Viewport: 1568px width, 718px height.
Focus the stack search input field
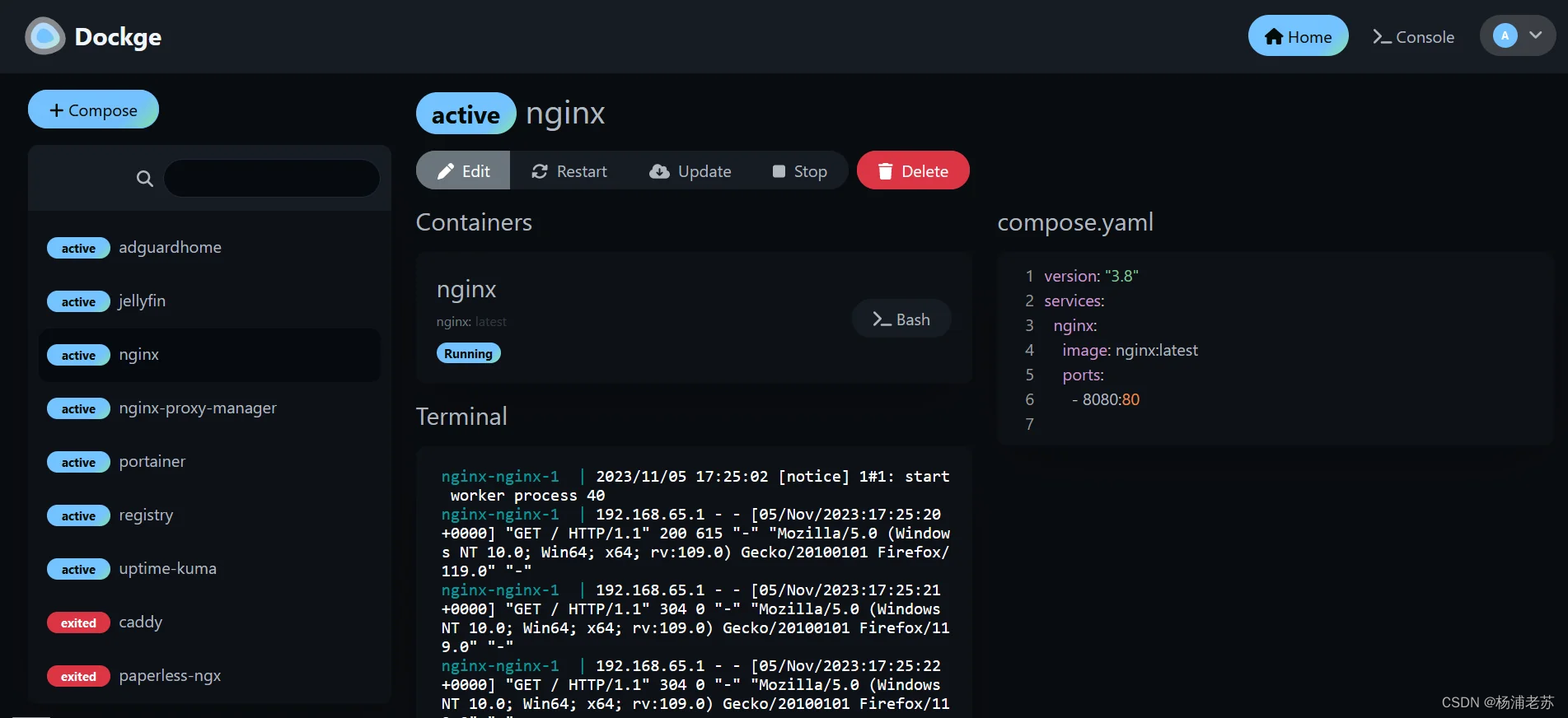[272, 178]
